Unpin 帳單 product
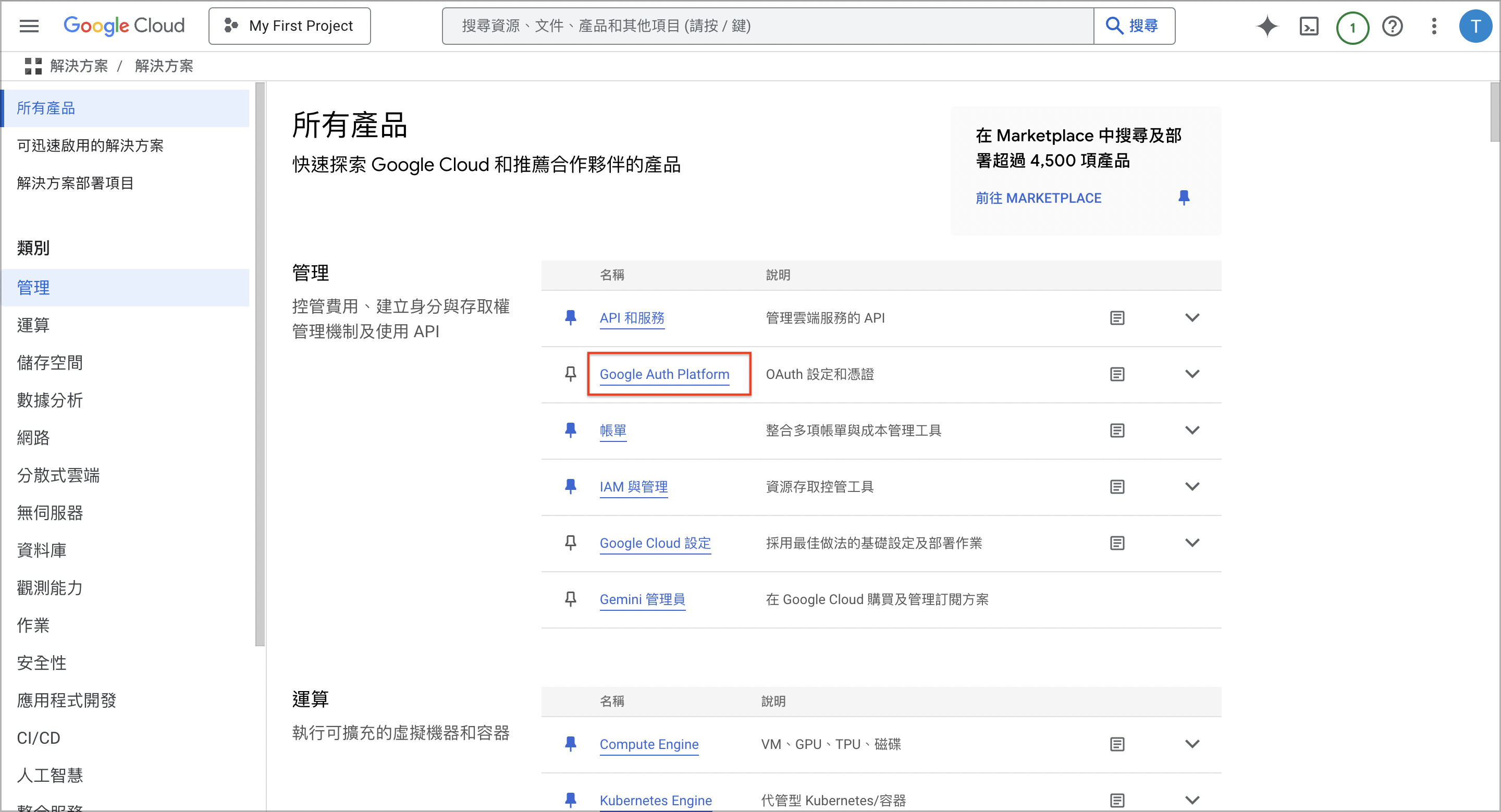The height and width of the screenshot is (812, 1501). point(571,430)
